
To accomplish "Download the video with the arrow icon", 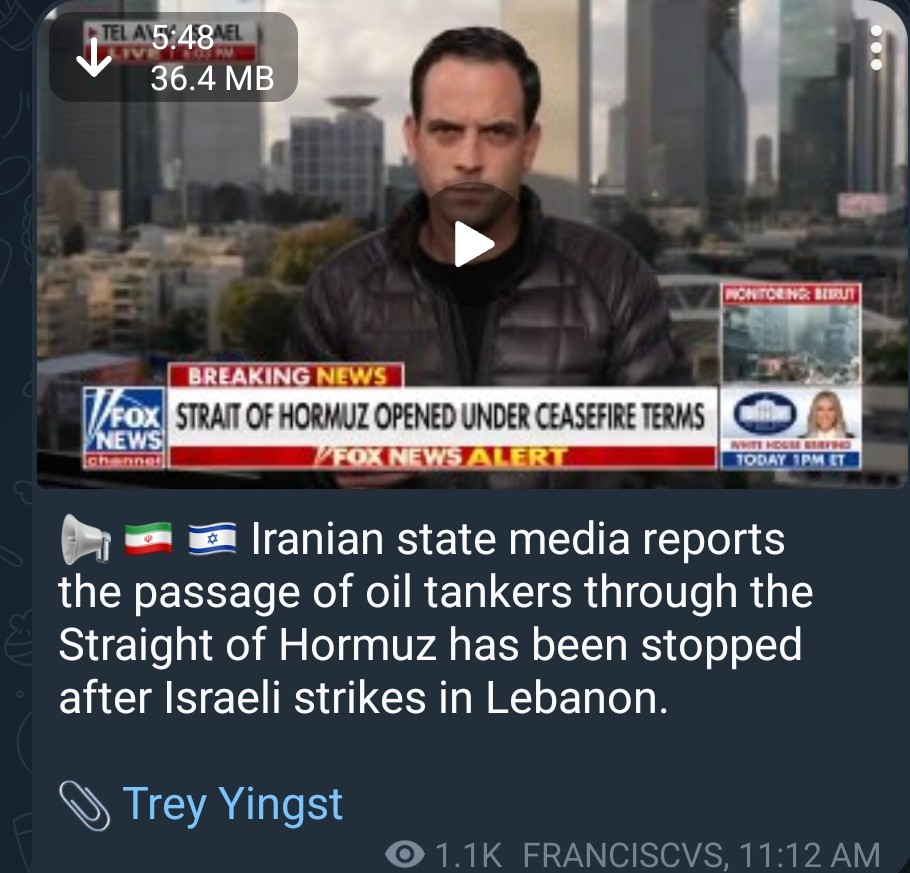I will click(x=94, y=57).
